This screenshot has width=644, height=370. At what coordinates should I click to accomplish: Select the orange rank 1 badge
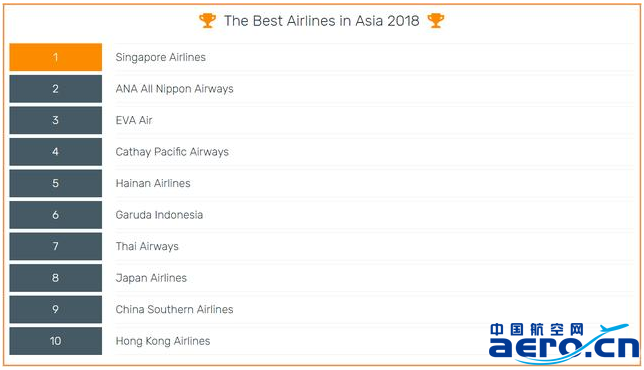[55, 57]
